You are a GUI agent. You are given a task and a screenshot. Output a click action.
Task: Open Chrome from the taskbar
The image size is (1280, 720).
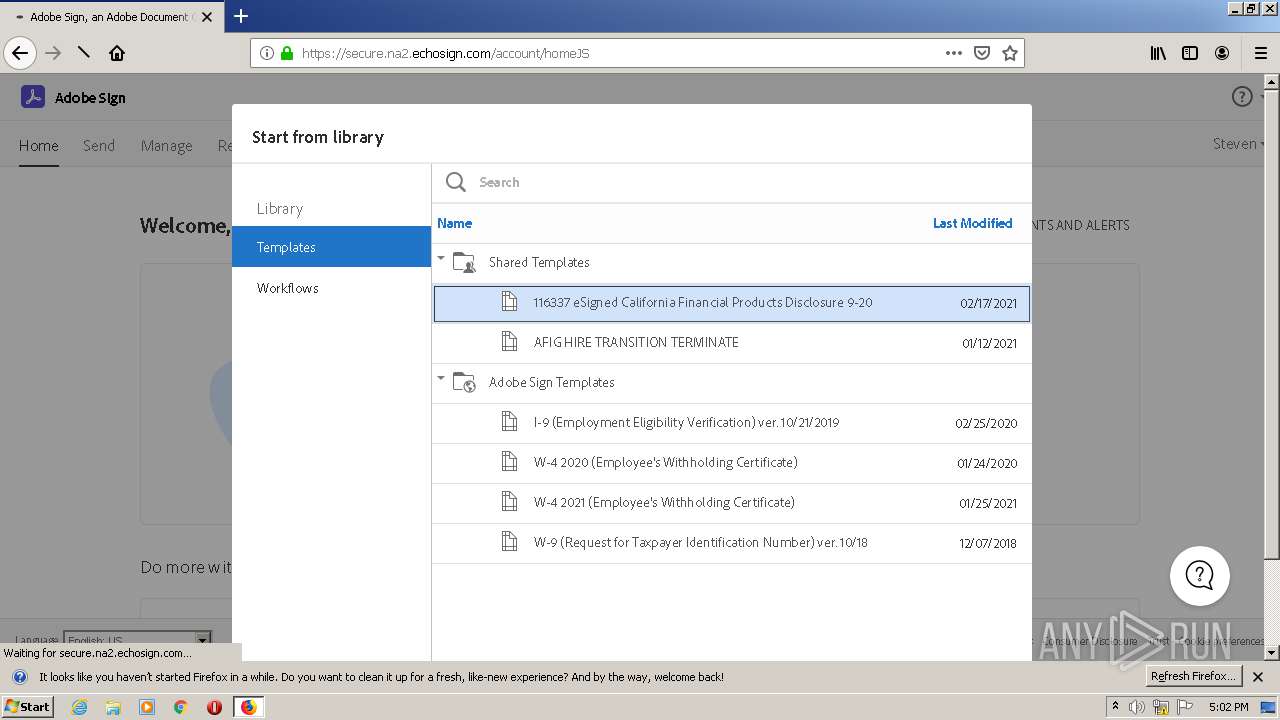pyautogui.click(x=180, y=707)
